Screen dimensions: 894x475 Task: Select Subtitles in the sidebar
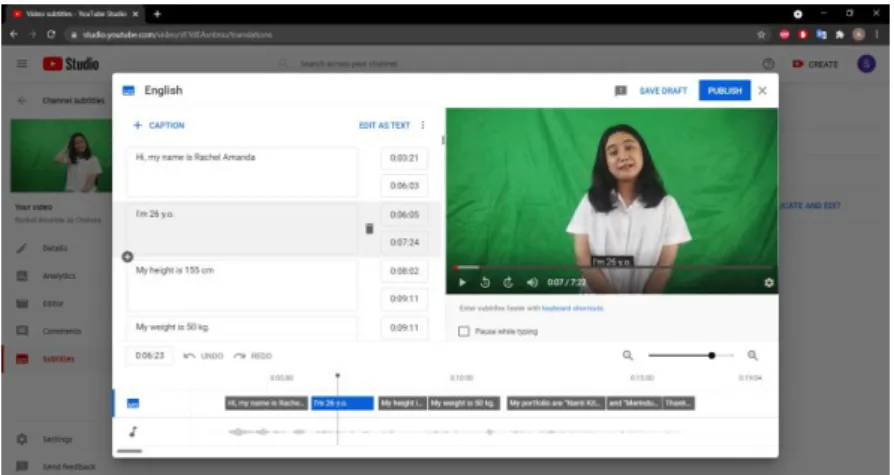58,359
